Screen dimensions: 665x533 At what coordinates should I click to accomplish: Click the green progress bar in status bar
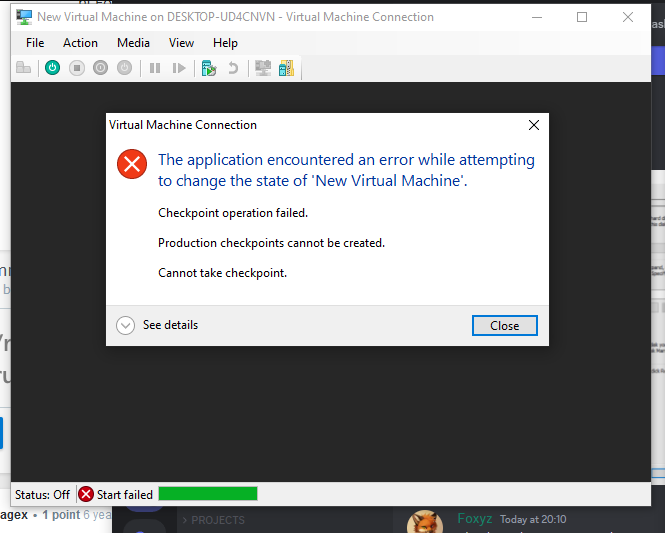(x=208, y=494)
